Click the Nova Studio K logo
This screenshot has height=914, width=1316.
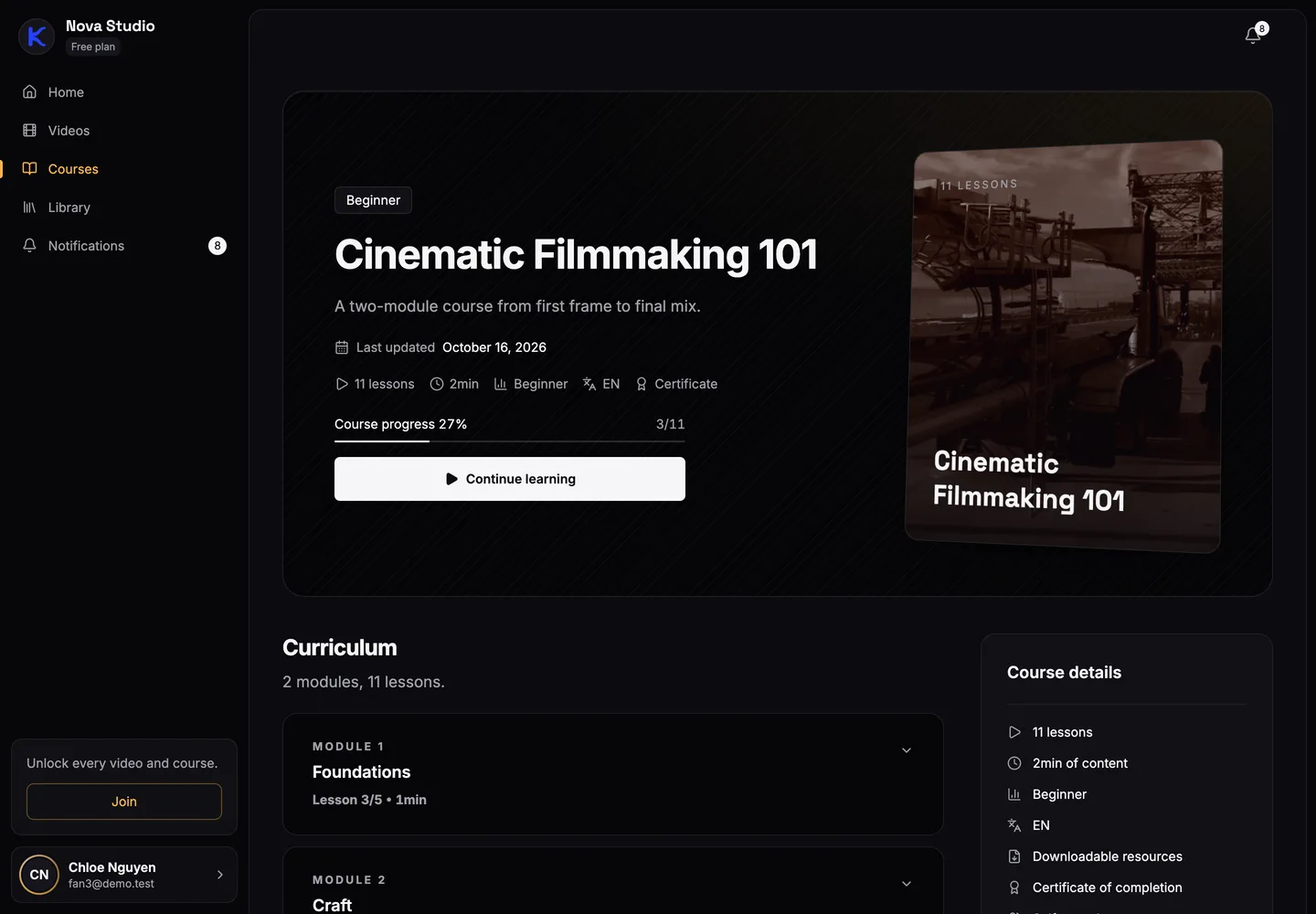coord(37,37)
